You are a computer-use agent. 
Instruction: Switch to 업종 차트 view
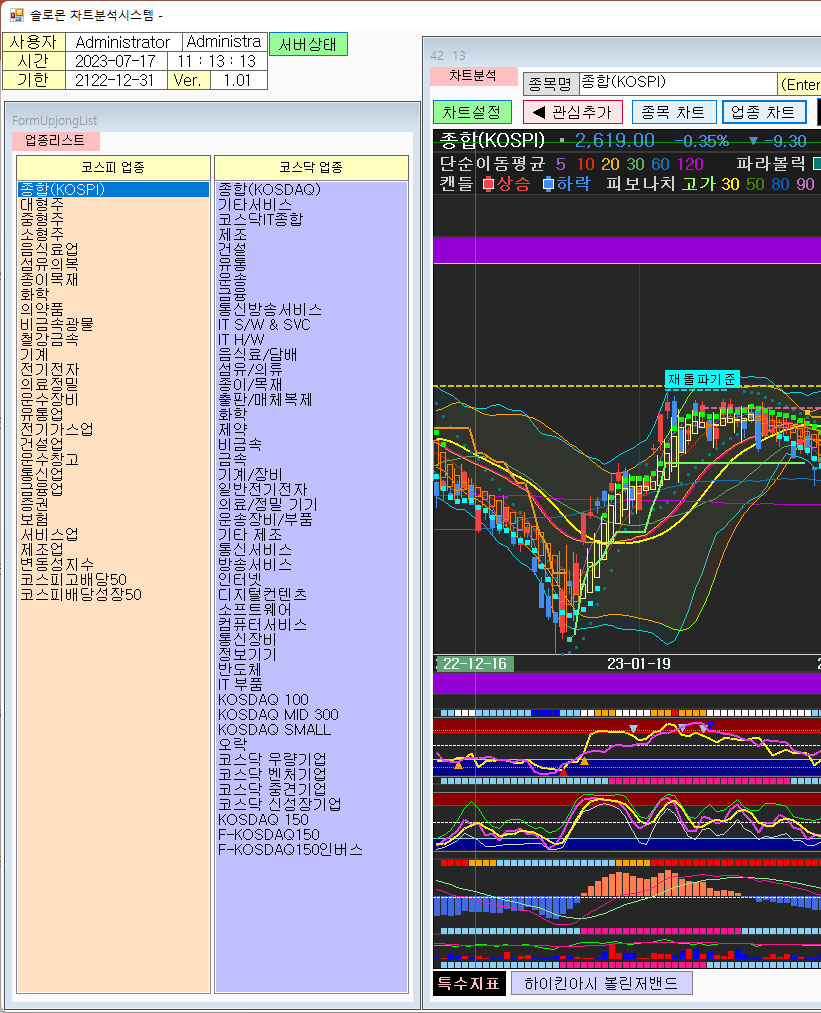click(764, 112)
